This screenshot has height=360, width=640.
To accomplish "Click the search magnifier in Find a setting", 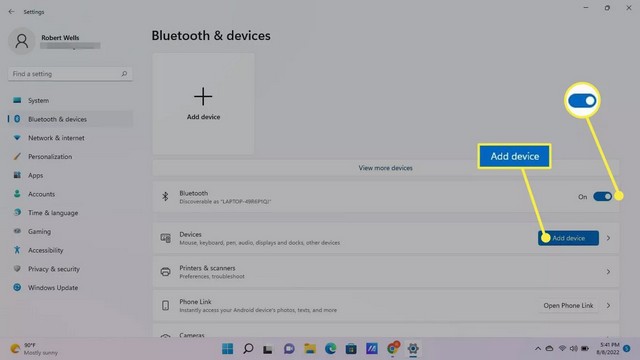I will (124, 74).
